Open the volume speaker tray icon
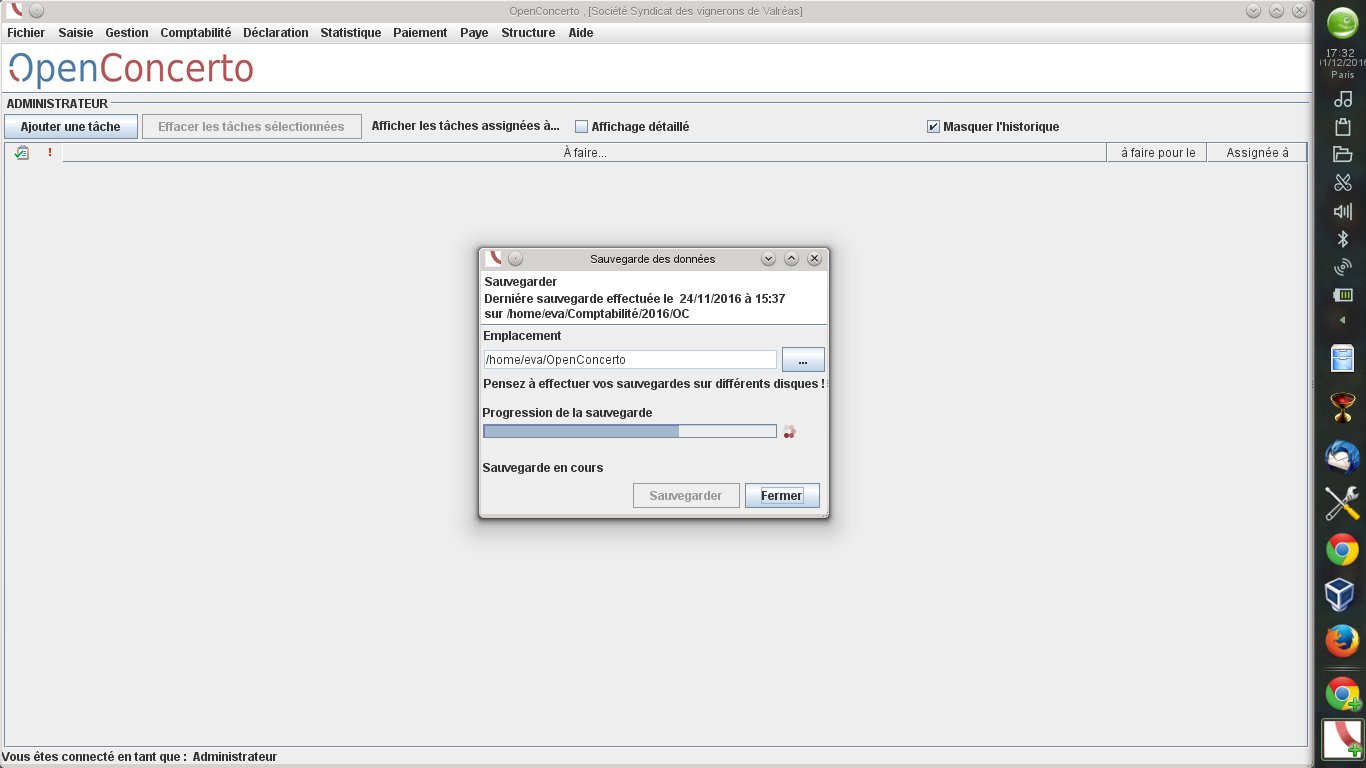 click(1343, 211)
